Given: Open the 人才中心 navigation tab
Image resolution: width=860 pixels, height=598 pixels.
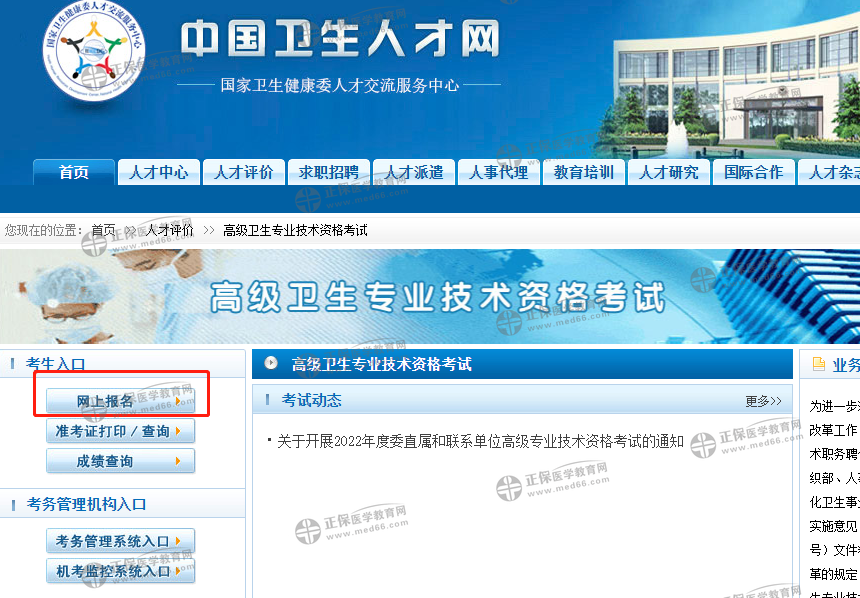Looking at the screenshot, I should (x=158, y=172).
